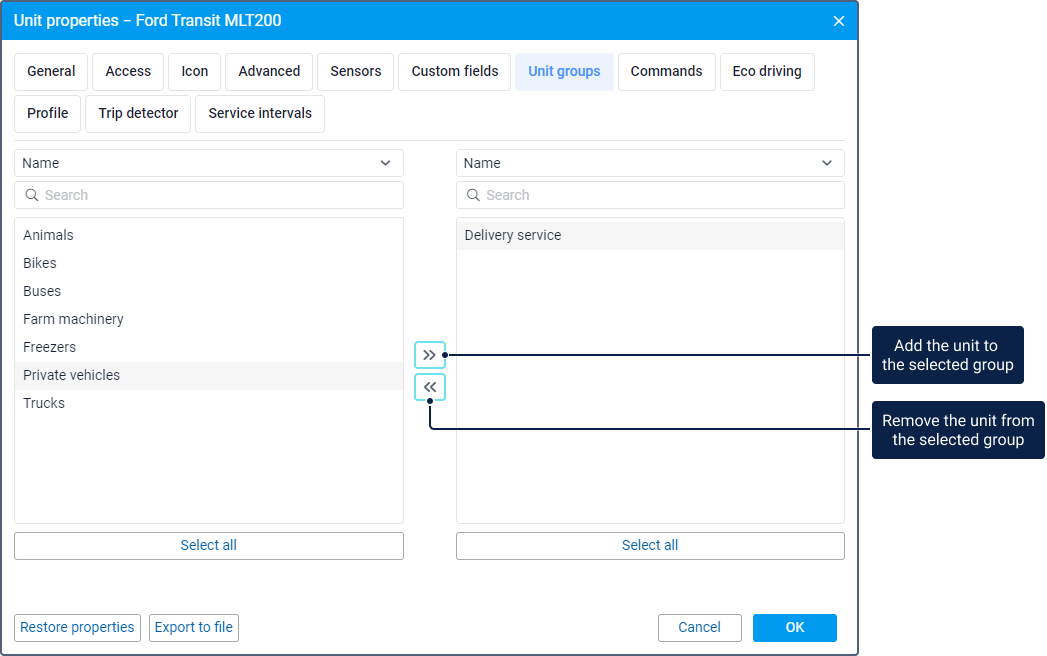Viewport: 1047px width, 656px height.
Task: Select Private vehicles in the available groups
Action: [x=72, y=375]
